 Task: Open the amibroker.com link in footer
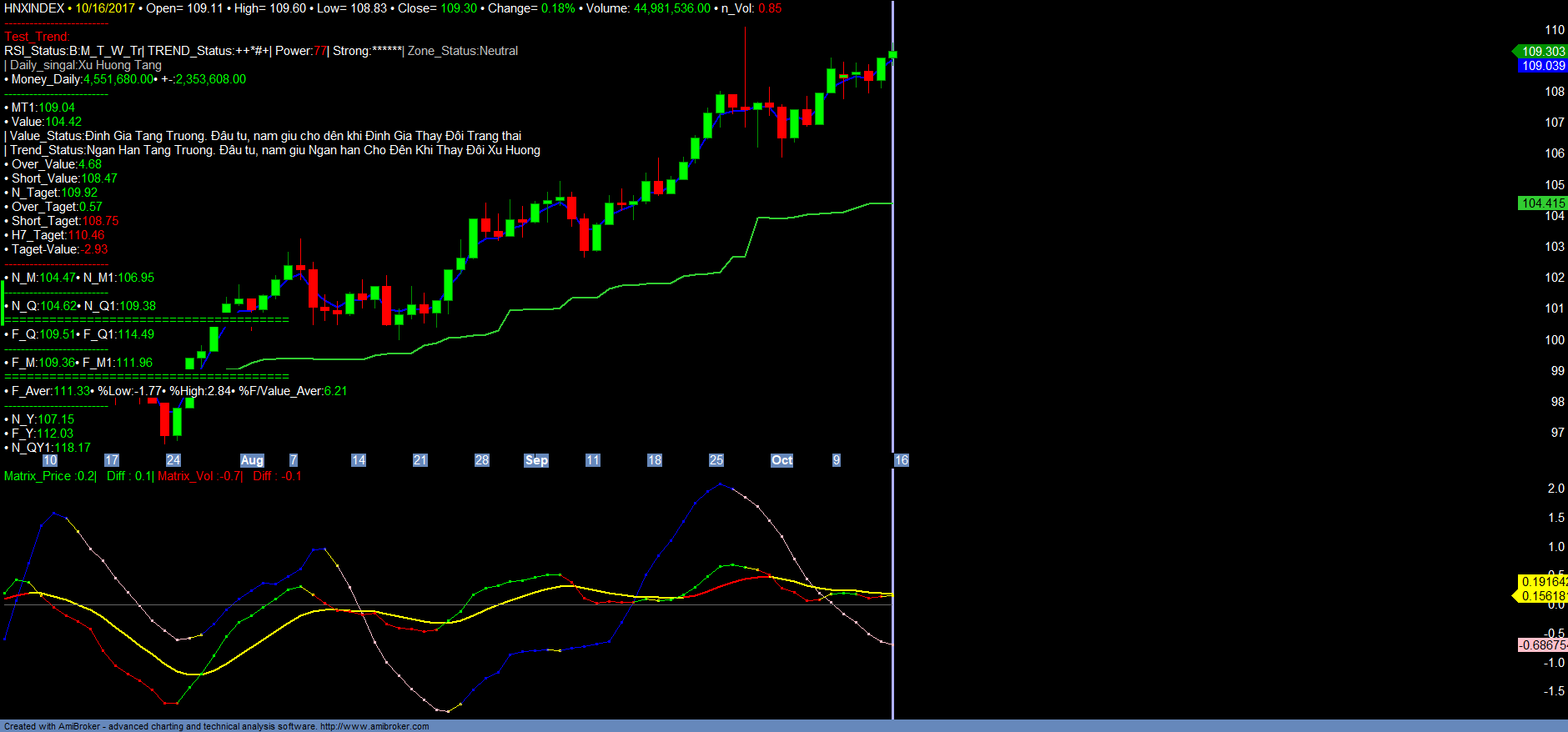(374, 726)
